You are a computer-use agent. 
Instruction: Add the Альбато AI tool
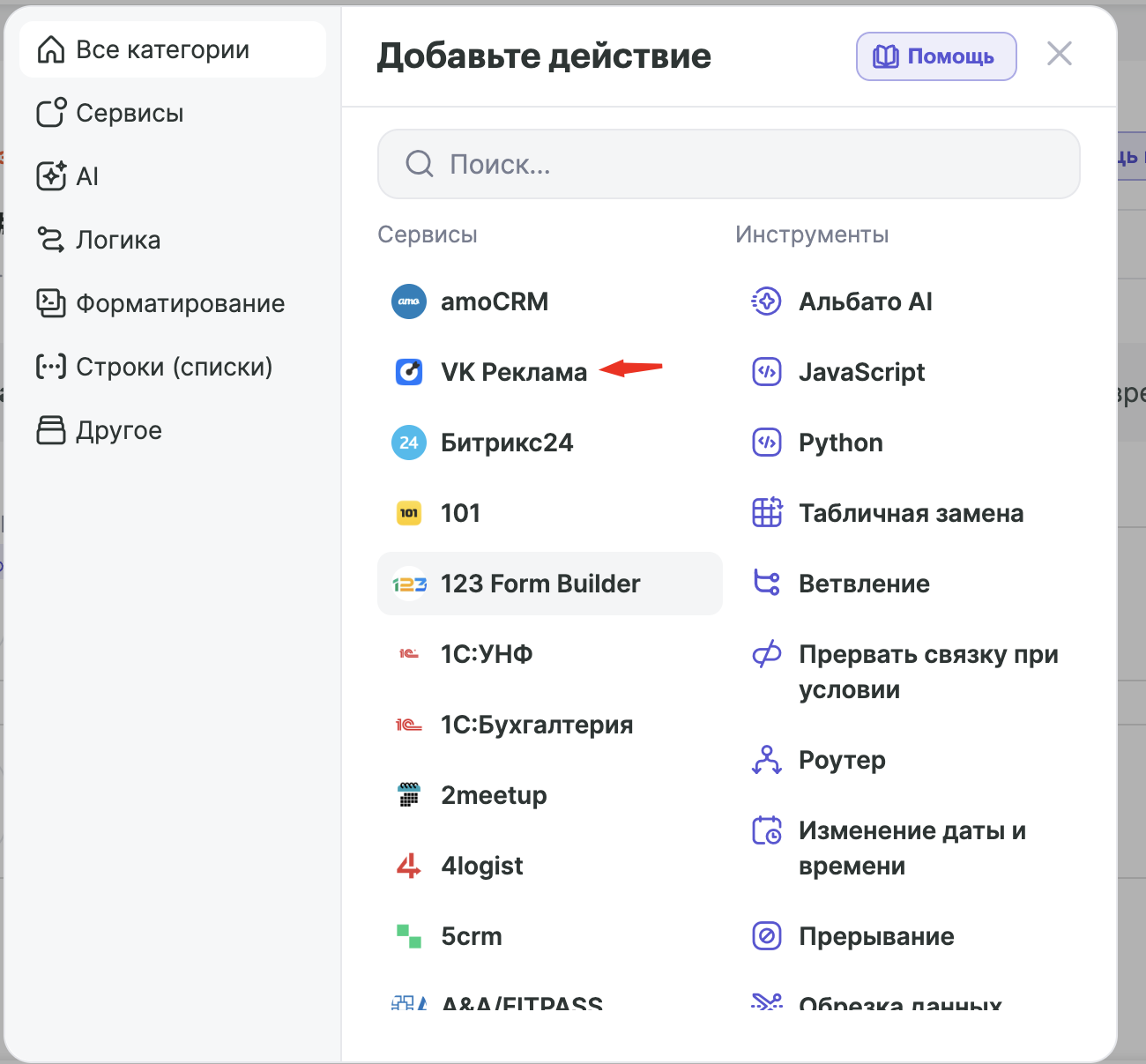click(x=908, y=301)
